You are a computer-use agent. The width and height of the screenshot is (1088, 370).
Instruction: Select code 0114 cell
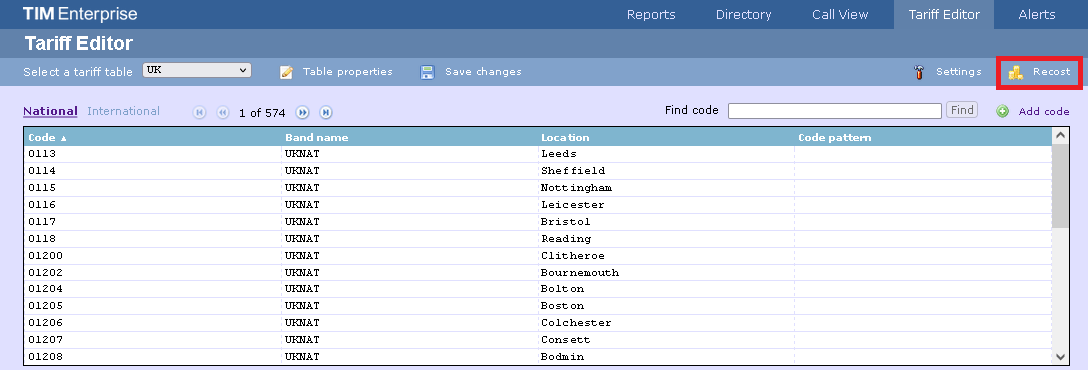coord(153,171)
